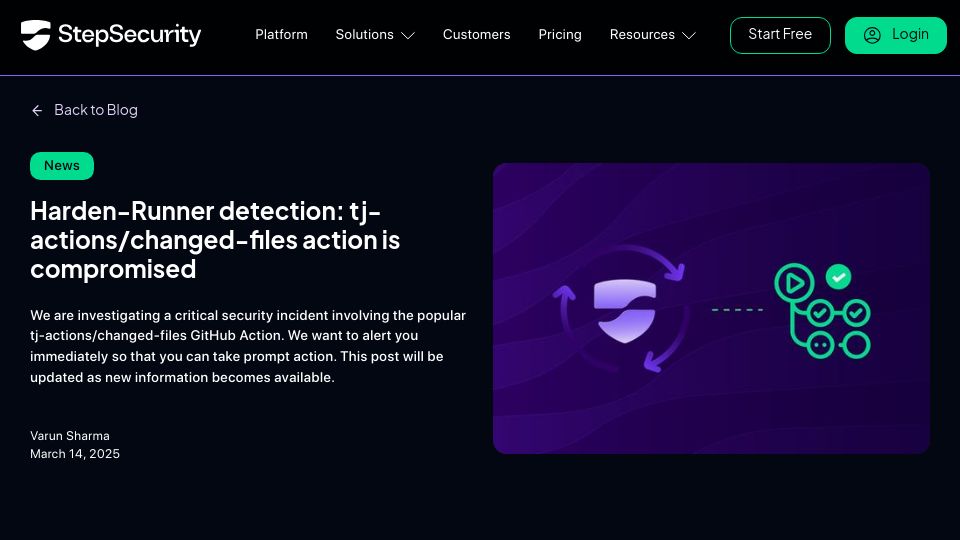
Task: Open the Resources menu item
Action: pos(642,35)
